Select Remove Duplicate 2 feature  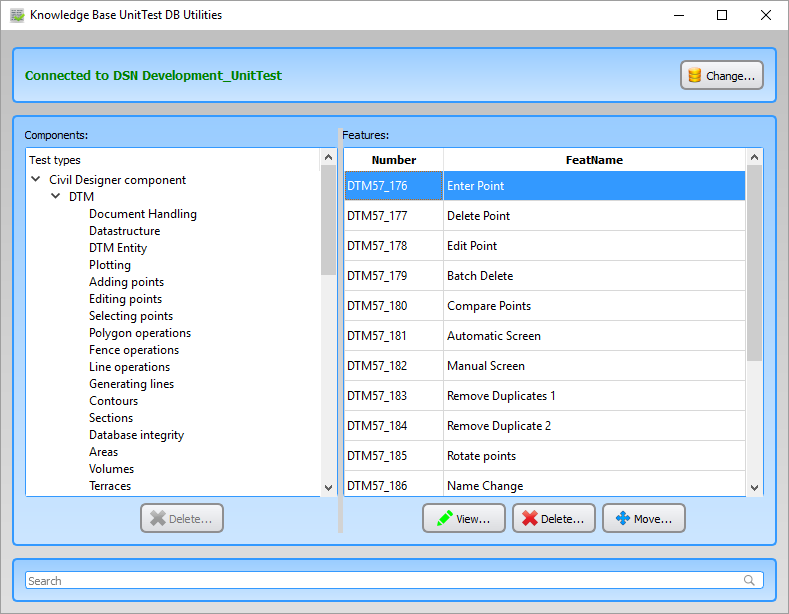(544, 426)
